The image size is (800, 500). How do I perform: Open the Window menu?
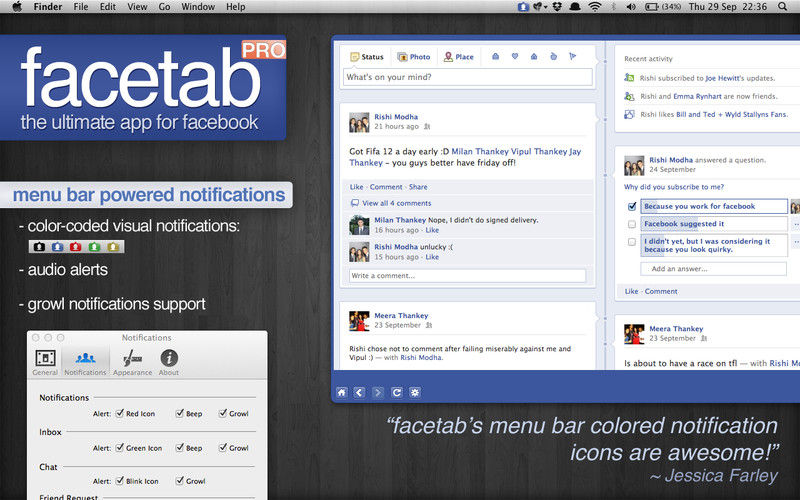pyautogui.click(x=198, y=7)
